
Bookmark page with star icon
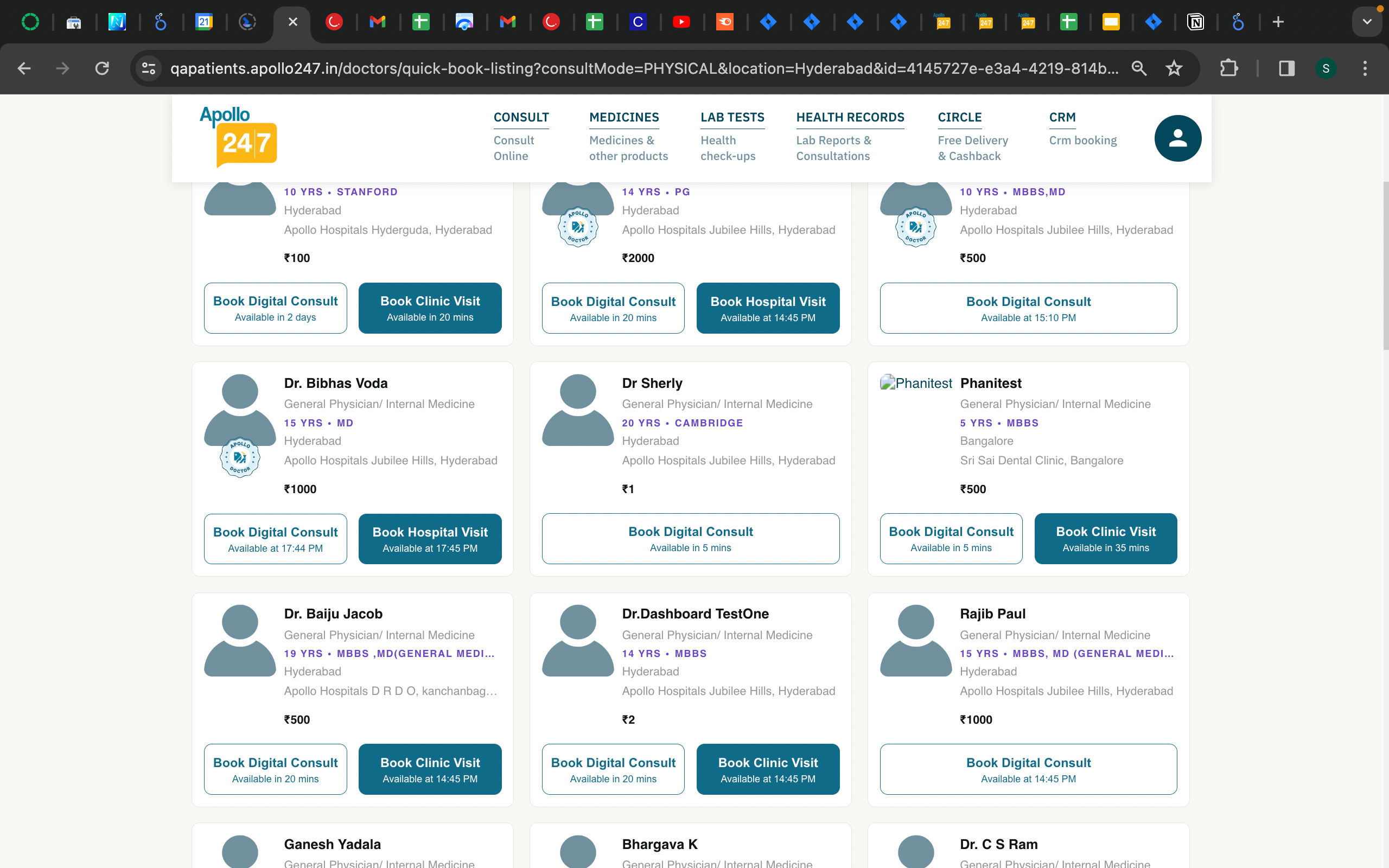tap(1174, 68)
